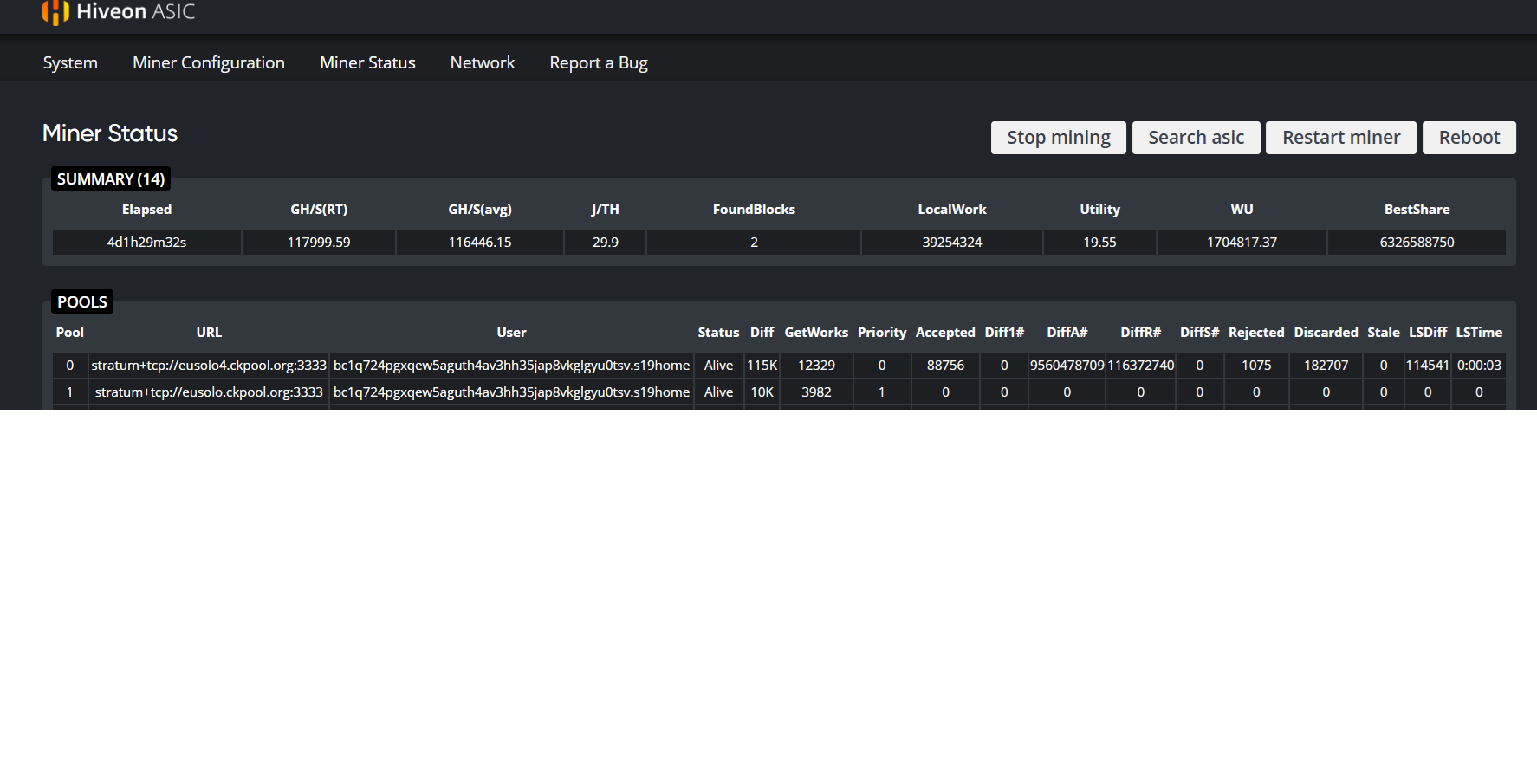
Task: Click the Reboot button
Action: (1469, 138)
